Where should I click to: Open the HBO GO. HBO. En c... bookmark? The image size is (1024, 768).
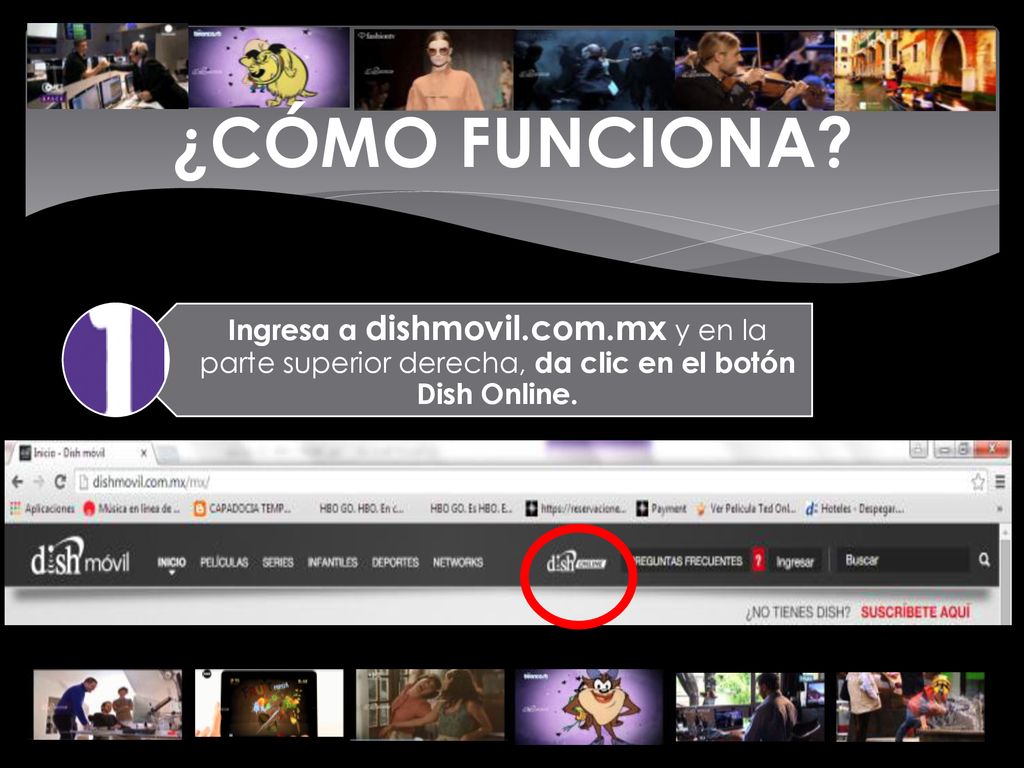coord(361,508)
